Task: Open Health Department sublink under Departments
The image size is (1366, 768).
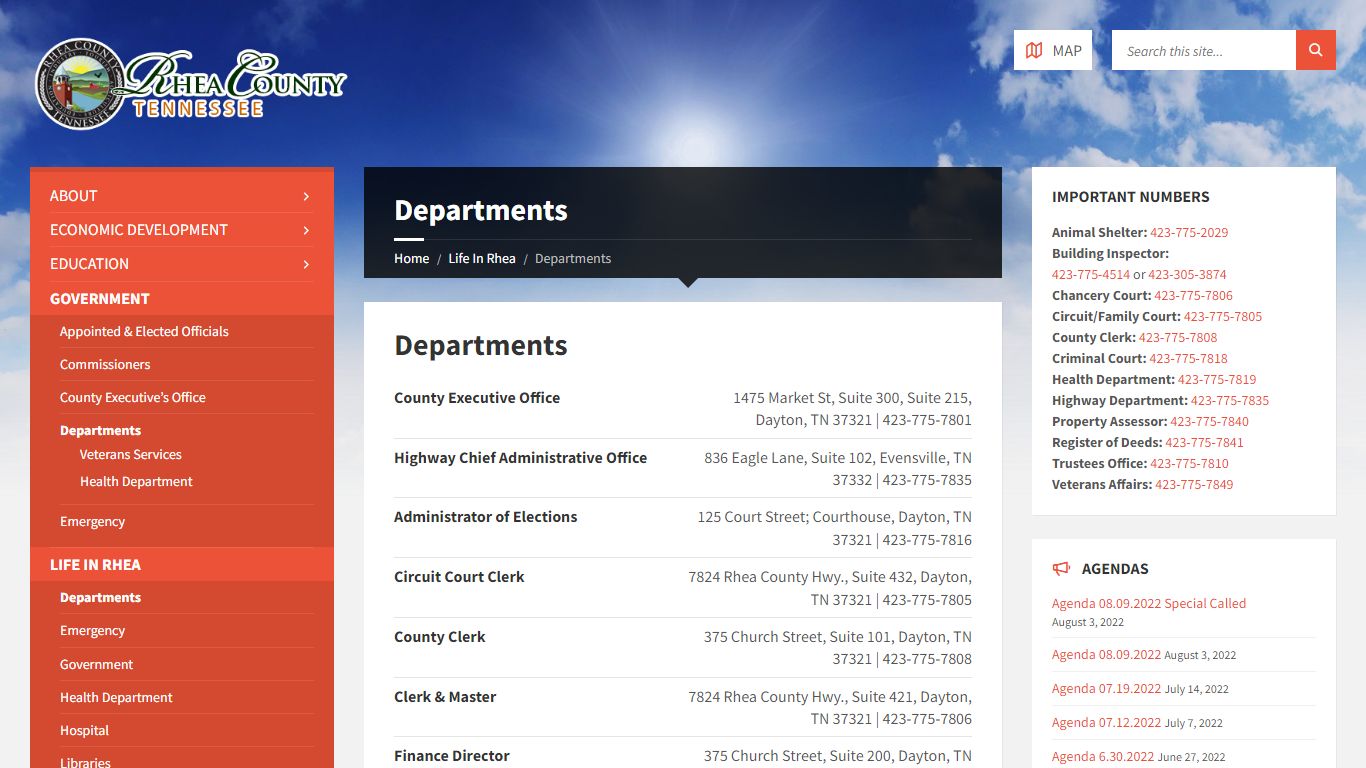Action: tap(136, 481)
